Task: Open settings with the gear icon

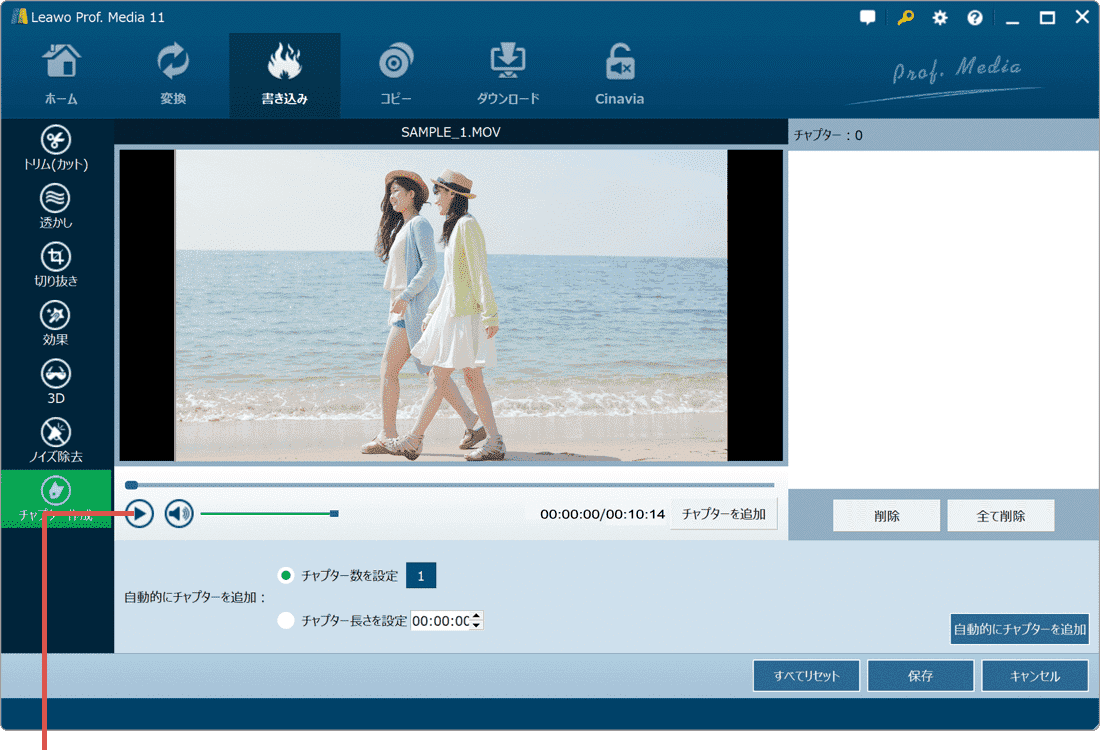Action: click(940, 18)
